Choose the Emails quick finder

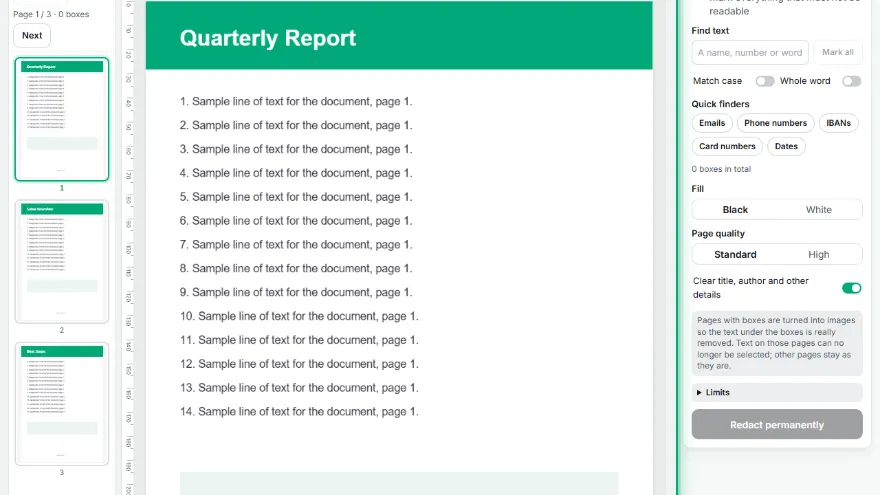coord(712,123)
